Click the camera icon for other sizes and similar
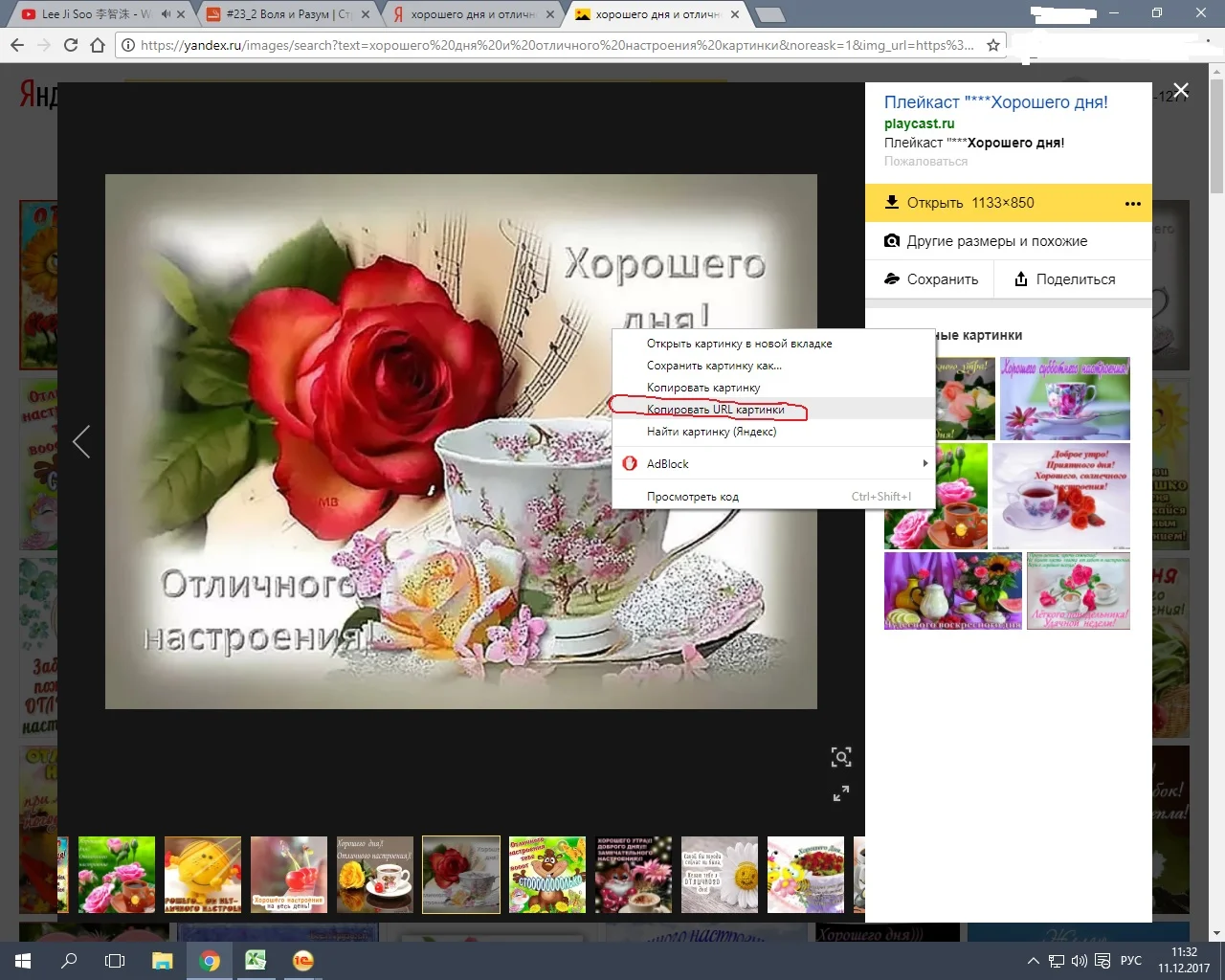1225x980 pixels. (892, 240)
